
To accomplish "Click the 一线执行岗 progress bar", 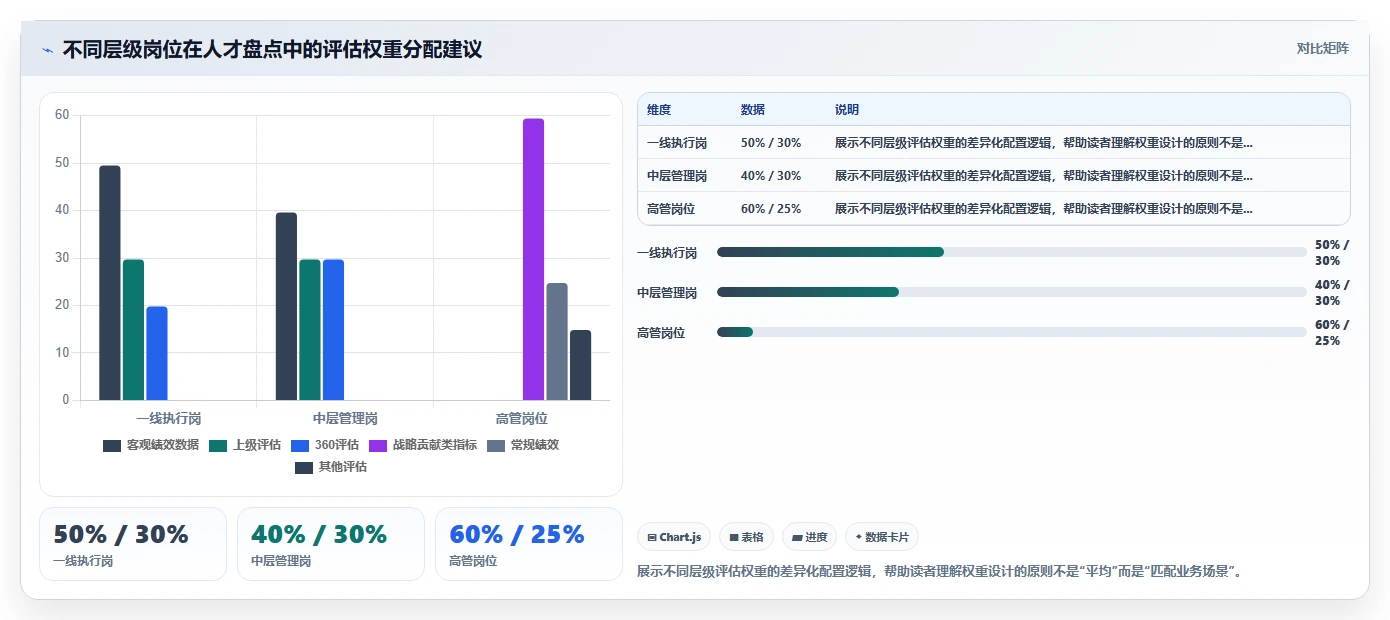I will click(x=1011, y=252).
